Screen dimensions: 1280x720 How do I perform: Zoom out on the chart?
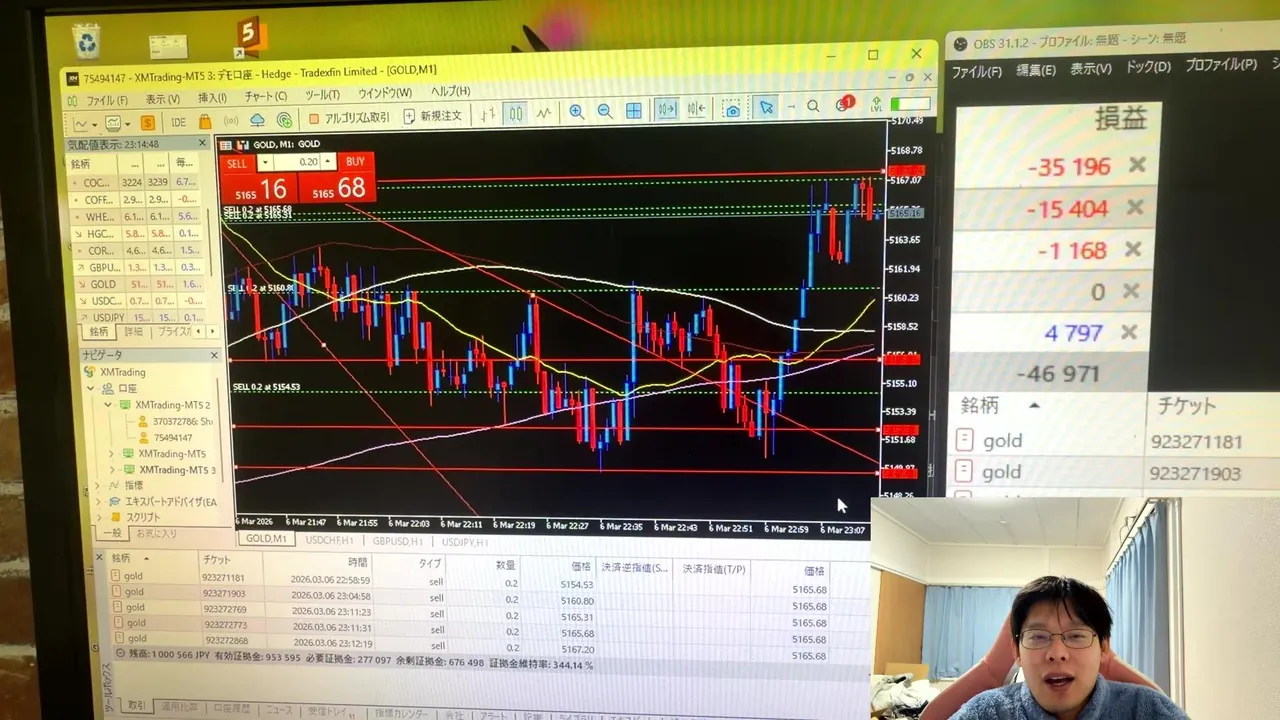pyautogui.click(x=605, y=111)
